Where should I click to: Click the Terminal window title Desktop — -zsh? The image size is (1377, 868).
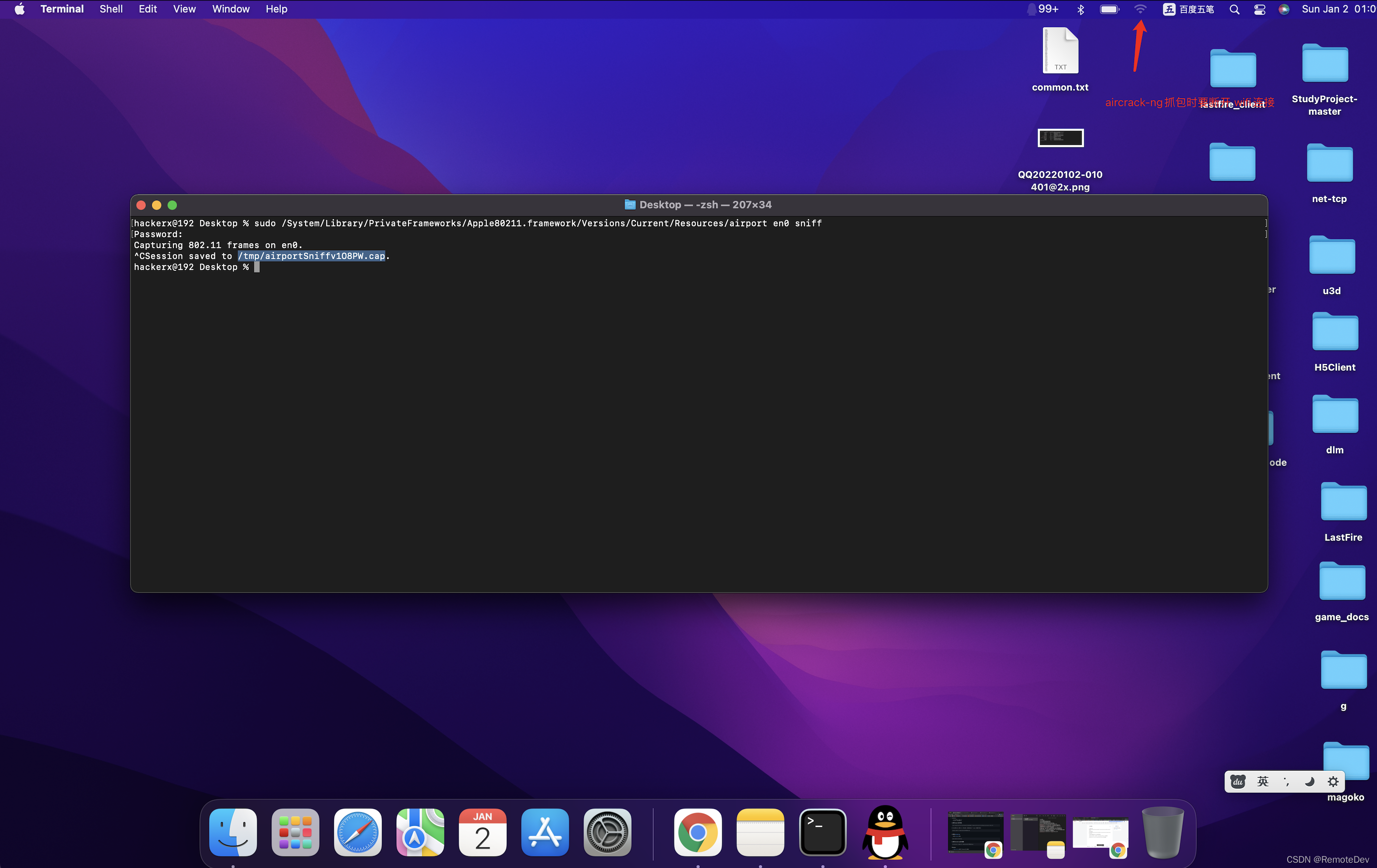(x=706, y=205)
